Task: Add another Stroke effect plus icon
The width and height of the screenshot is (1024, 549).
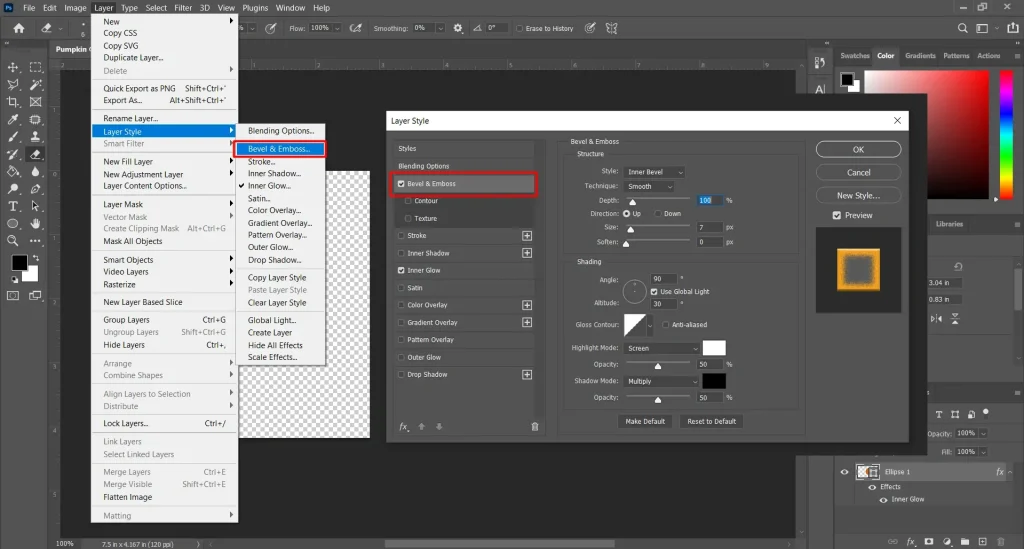Action: (x=527, y=236)
